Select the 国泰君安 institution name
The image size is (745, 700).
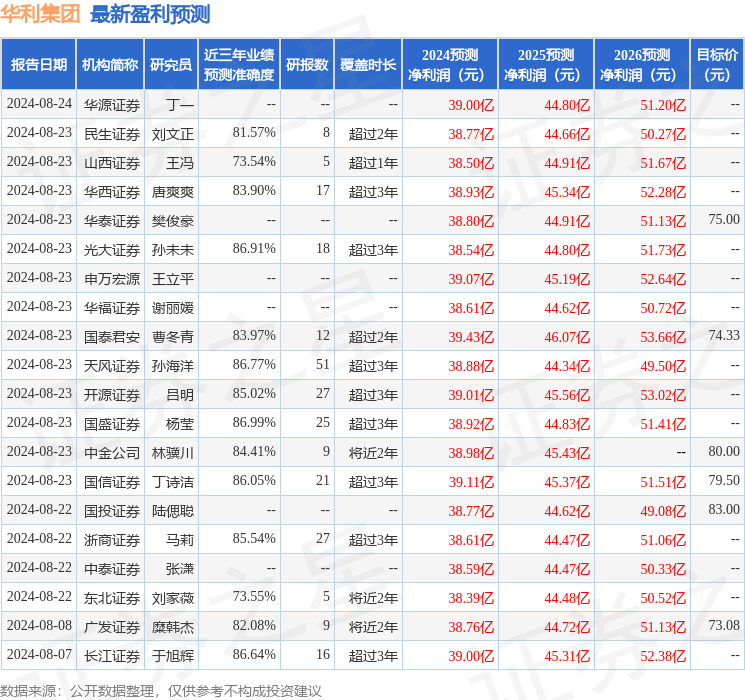pos(111,336)
